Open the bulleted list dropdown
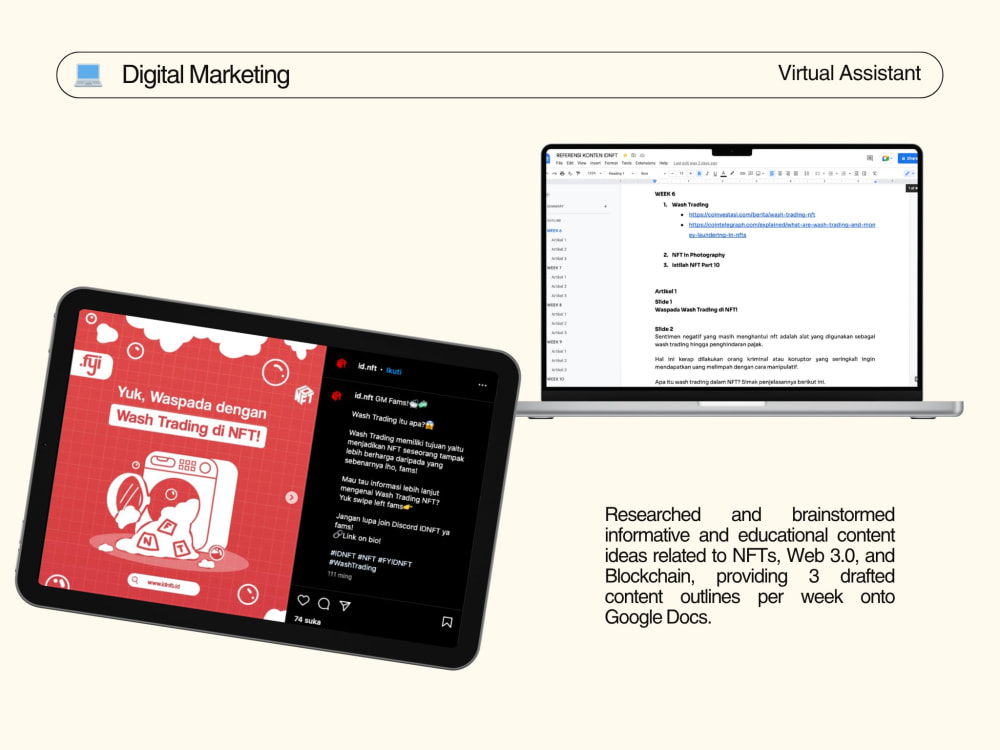Image resolution: width=1000 pixels, height=750 pixels. pyautogui.click(x=833, y=173)
